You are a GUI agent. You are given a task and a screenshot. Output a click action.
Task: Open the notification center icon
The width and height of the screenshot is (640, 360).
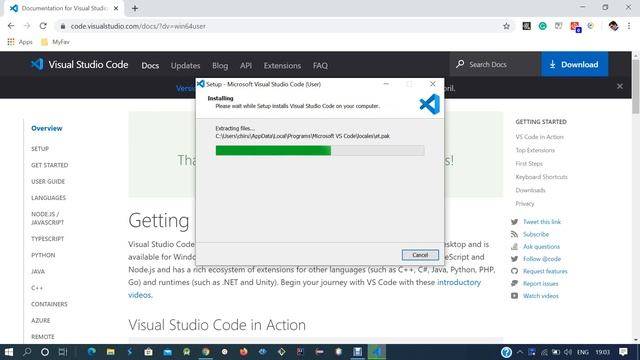[x=623, y=352]
